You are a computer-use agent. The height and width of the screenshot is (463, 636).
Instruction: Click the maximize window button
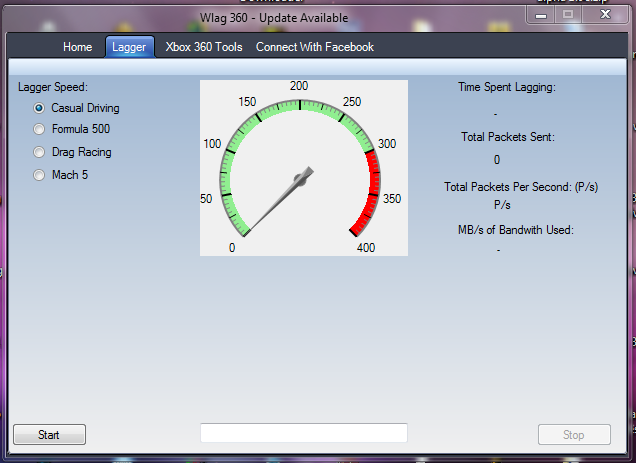coord(568,15)
